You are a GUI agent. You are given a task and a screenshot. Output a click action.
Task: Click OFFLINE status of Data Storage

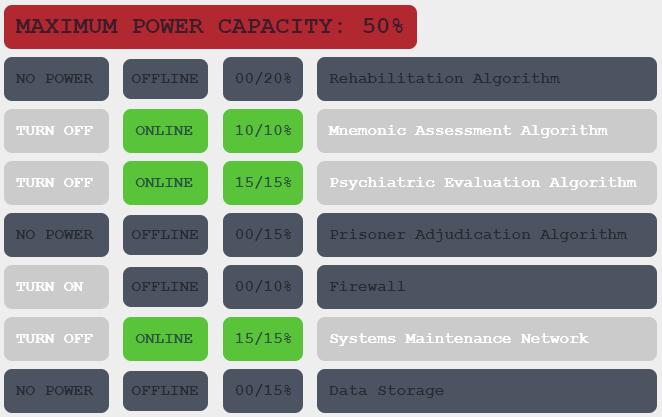point(166,391)
